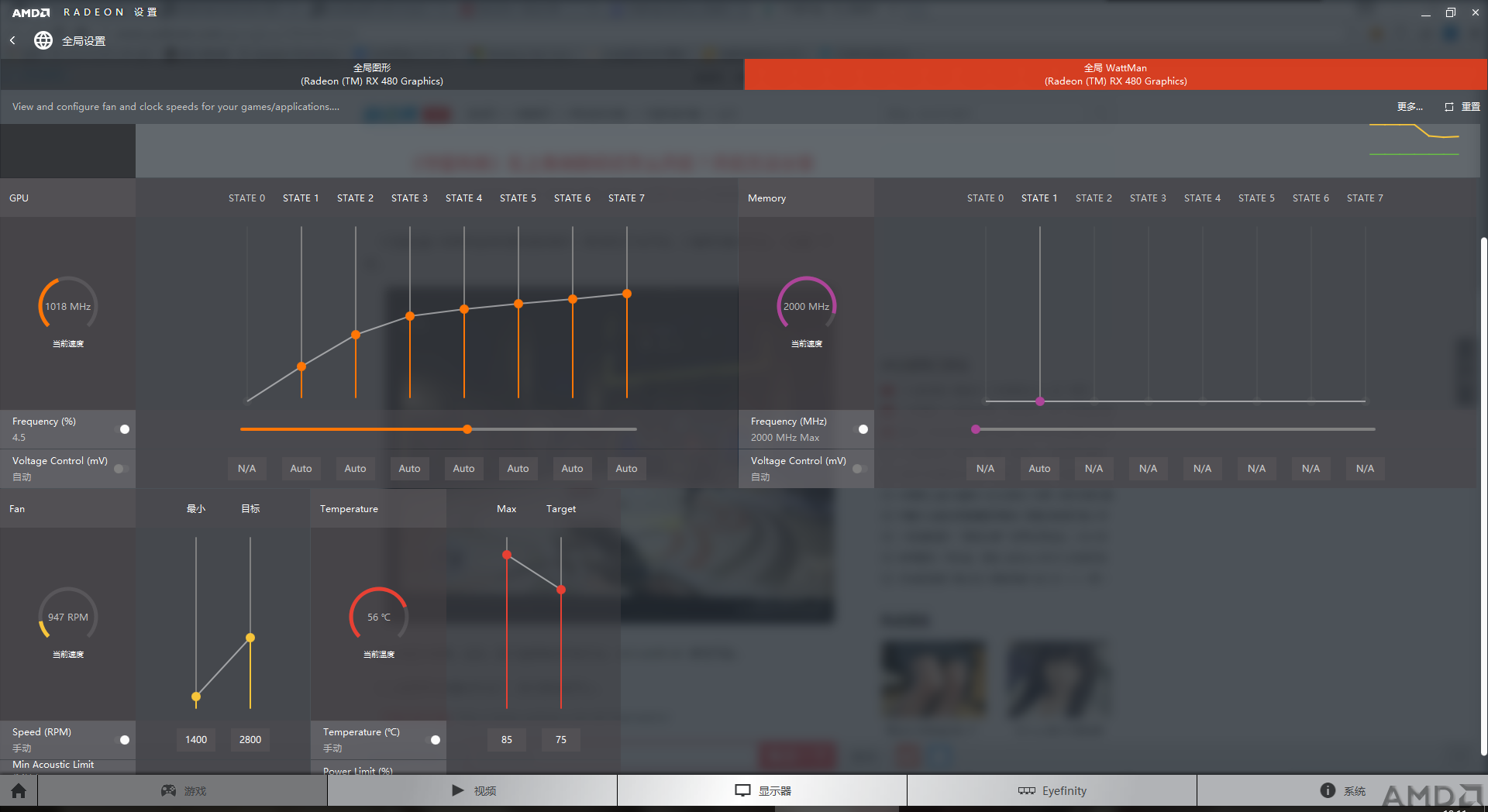Click GPU STATE 1 voltage Auto field
Screen dimensions: 1488x812
(301, 469)
